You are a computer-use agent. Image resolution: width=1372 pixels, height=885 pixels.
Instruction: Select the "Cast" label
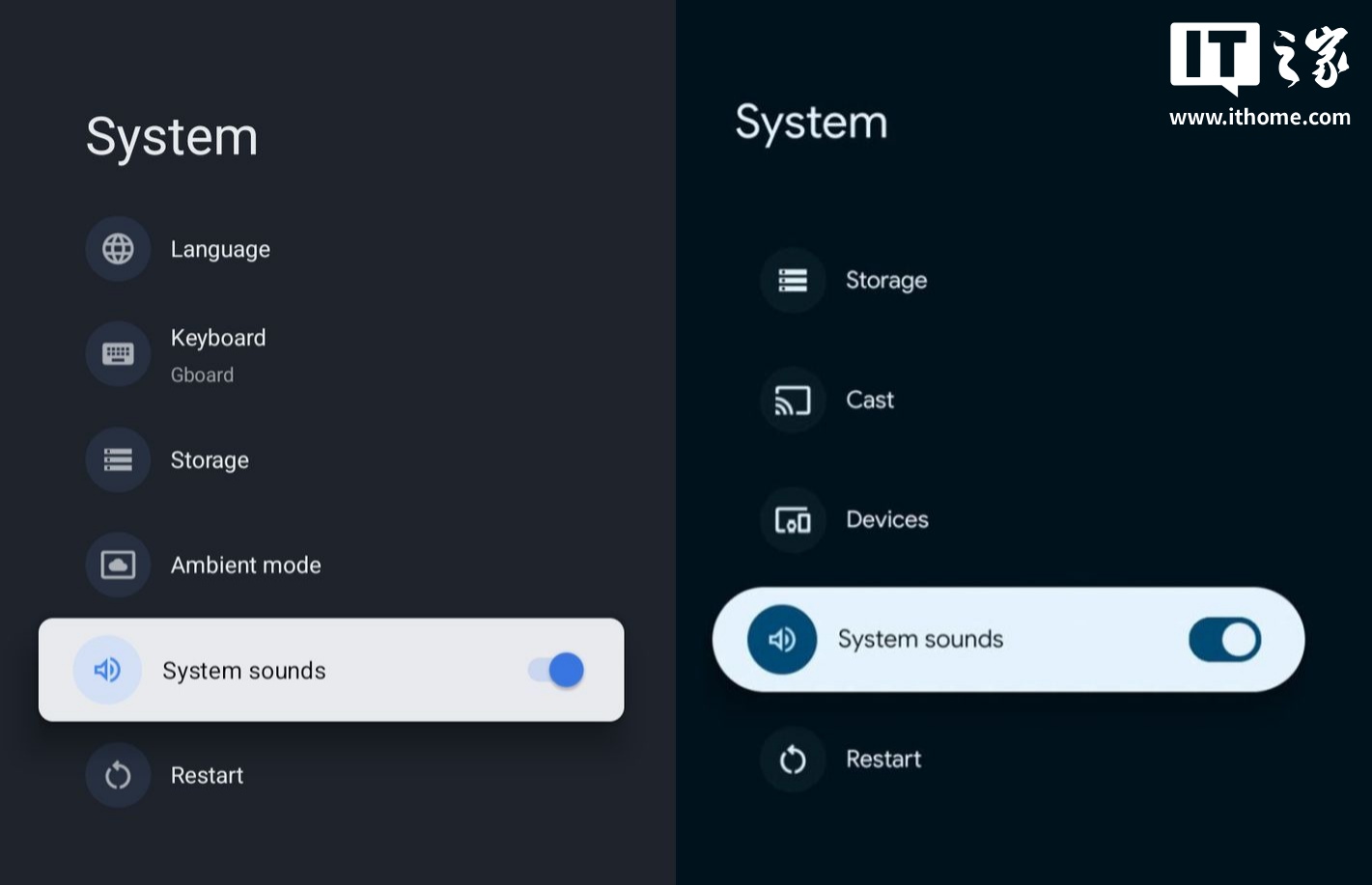point(870,400)
